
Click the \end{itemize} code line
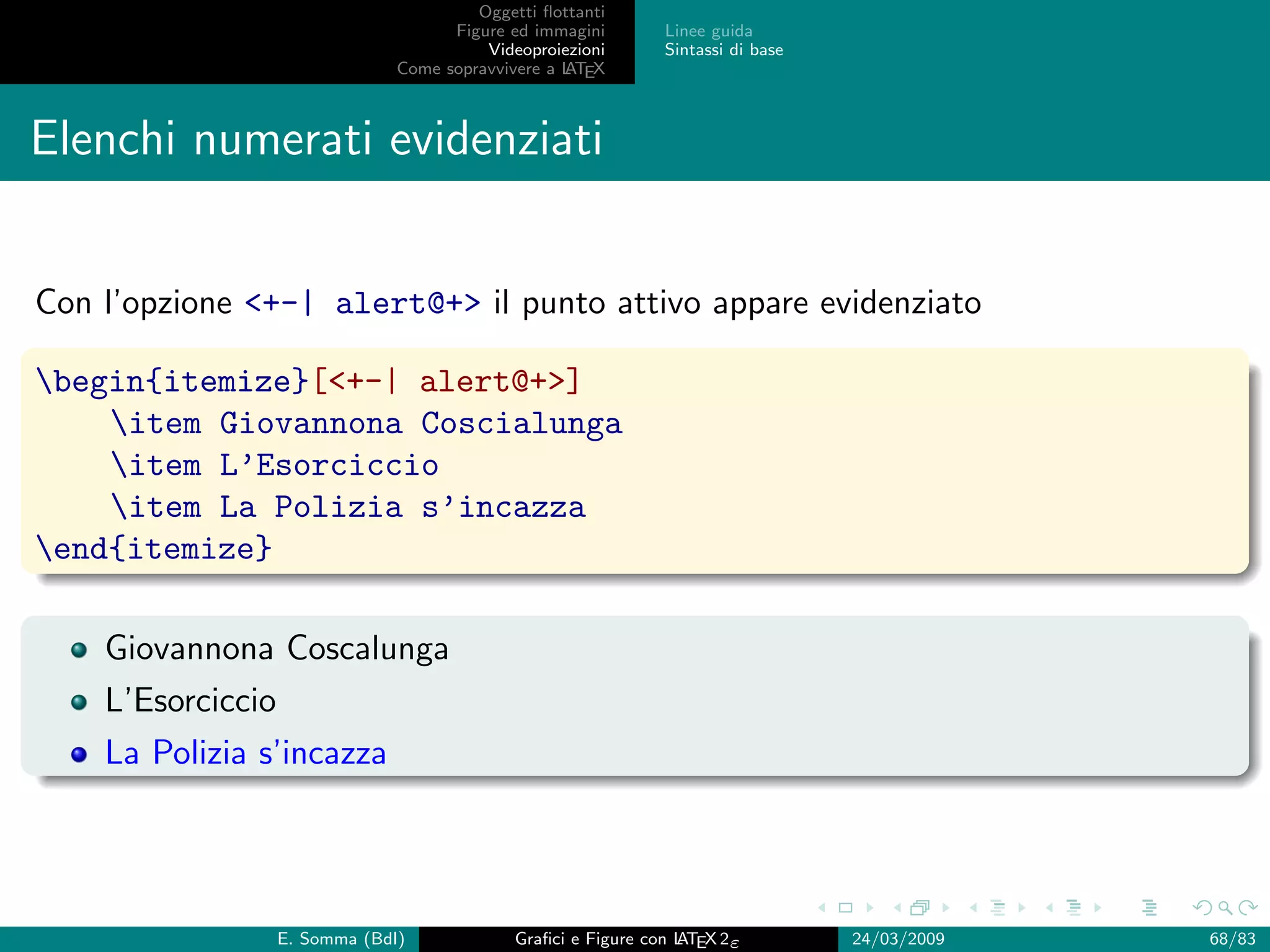click(x=154, y=549)
